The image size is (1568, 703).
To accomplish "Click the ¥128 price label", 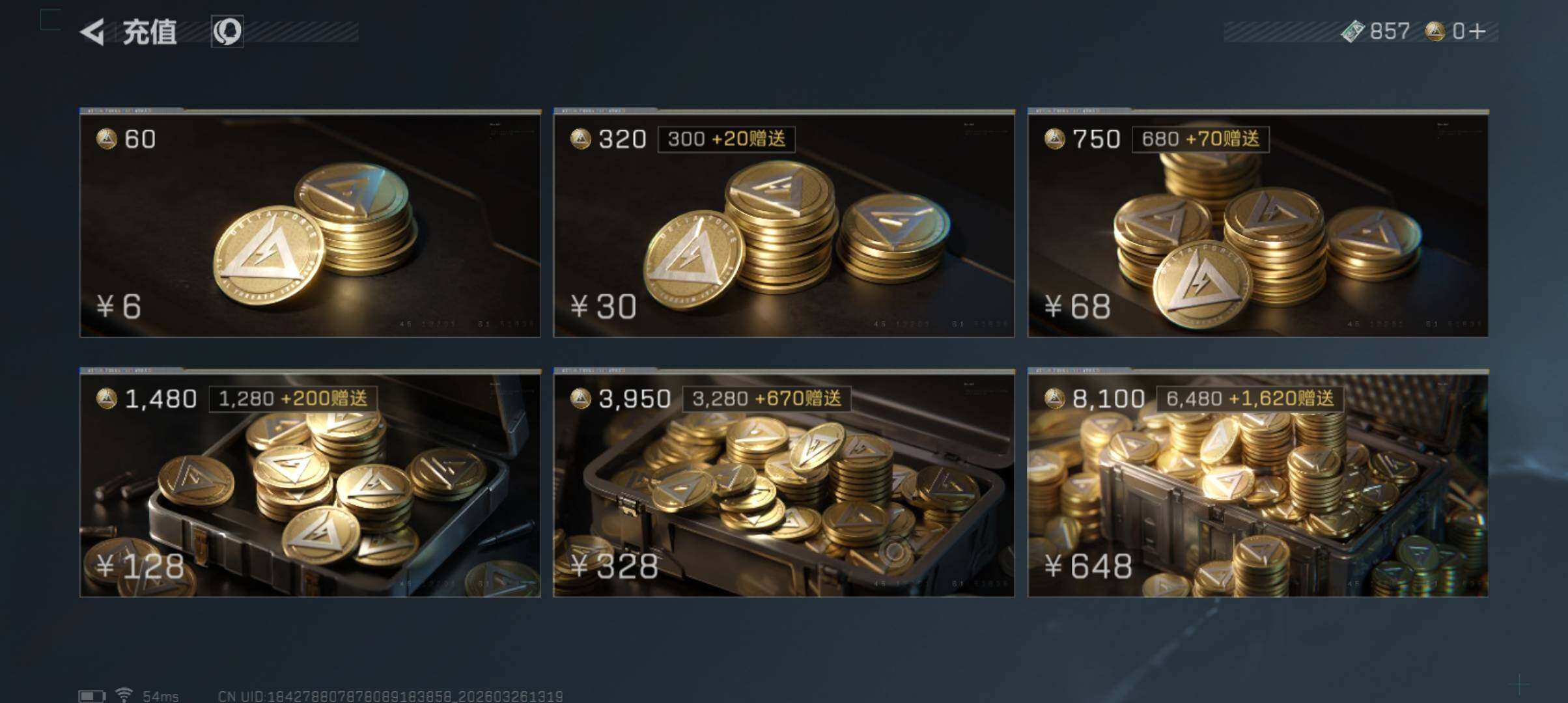I will coord(140,566).
